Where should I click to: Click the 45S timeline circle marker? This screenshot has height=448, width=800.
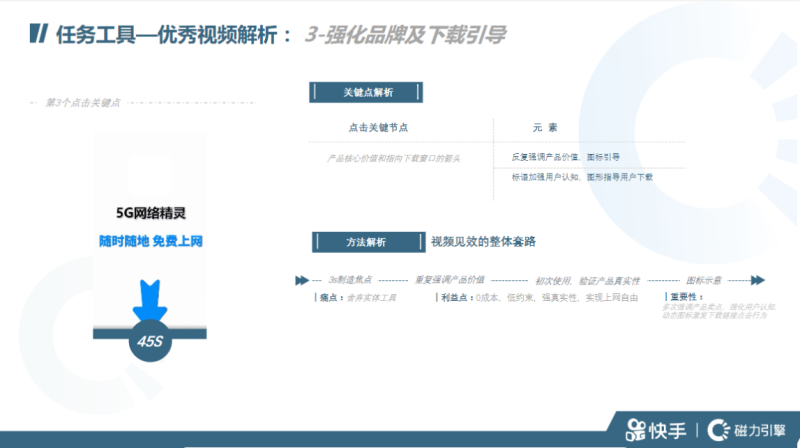tap(150, 341)
